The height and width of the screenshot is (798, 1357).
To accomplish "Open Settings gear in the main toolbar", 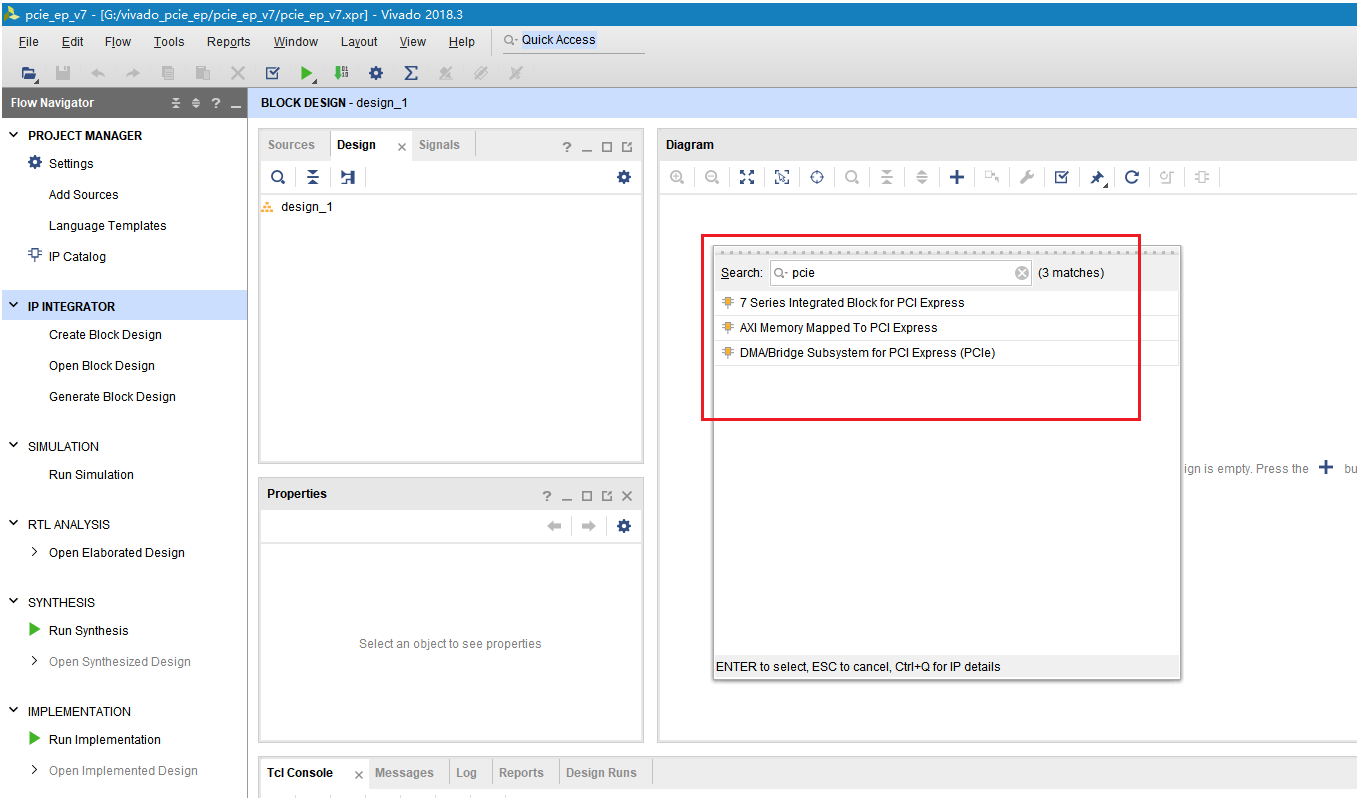I will click(376, 73).
